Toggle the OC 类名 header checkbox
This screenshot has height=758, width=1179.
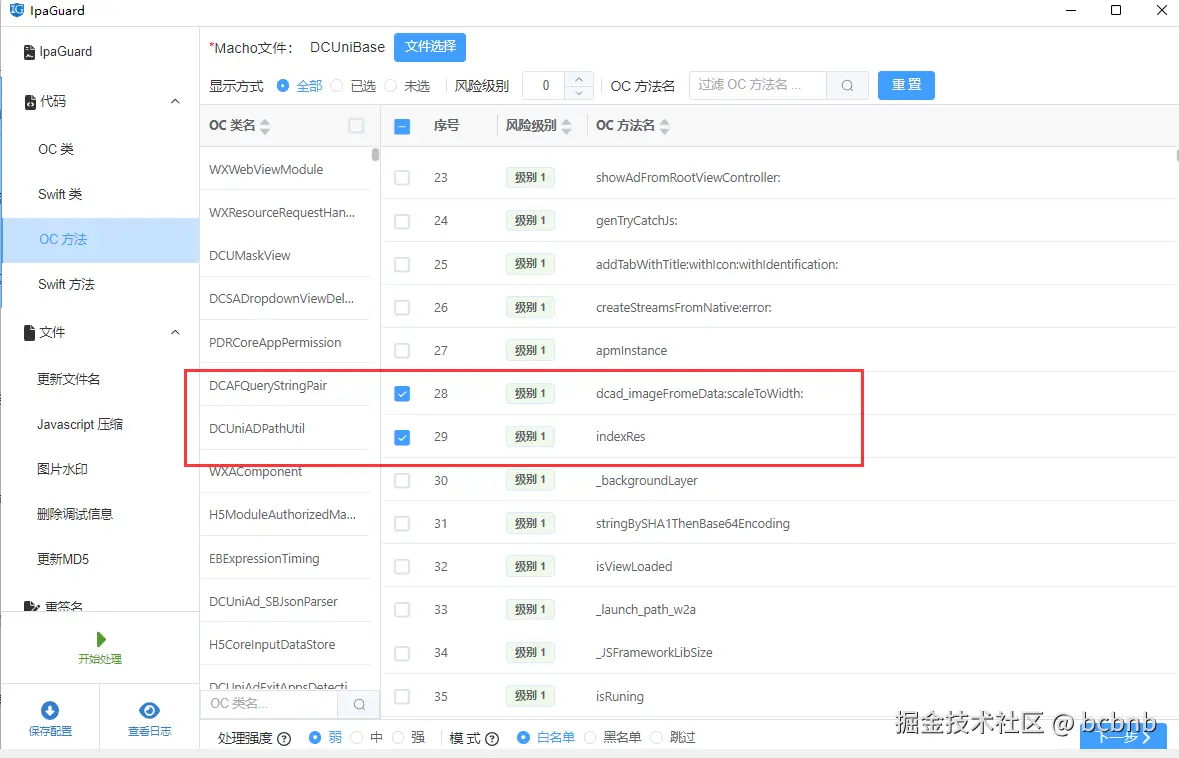pos(356,126)
